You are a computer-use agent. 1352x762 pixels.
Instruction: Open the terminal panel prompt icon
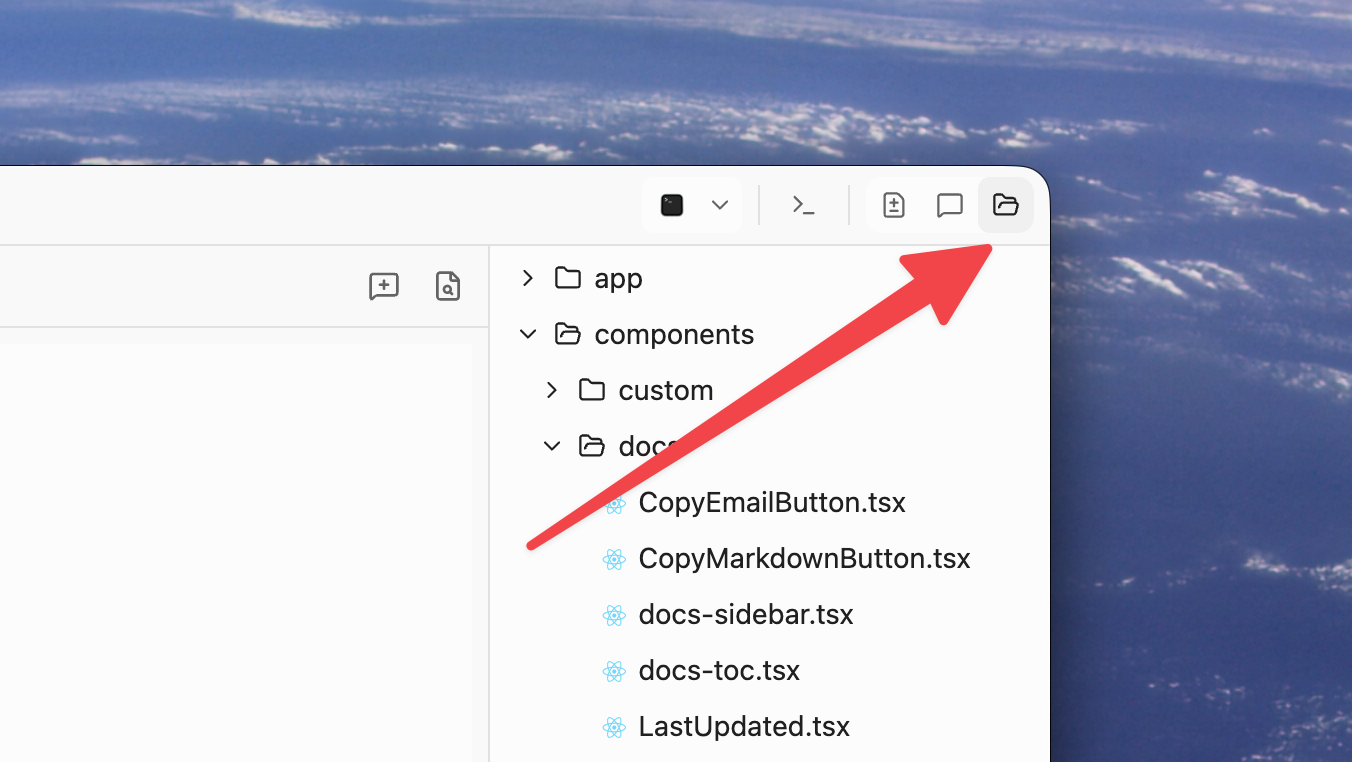pyautogui.click(x=803, y=205)
